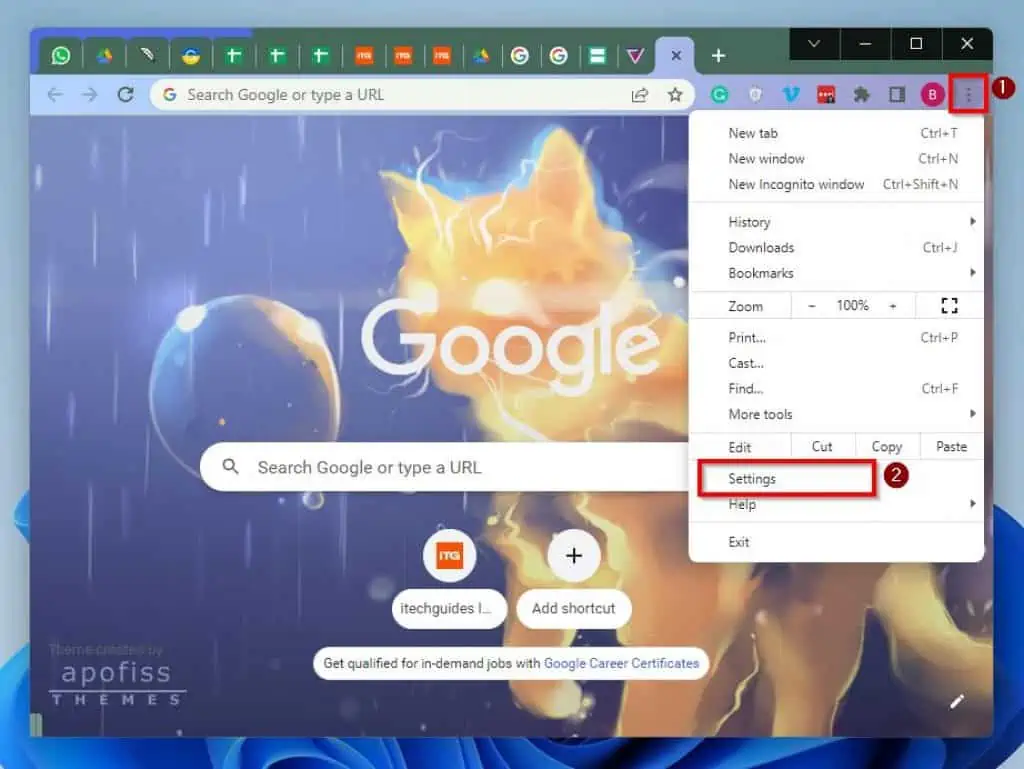Click the Add shortcut button

click(573, 556)
